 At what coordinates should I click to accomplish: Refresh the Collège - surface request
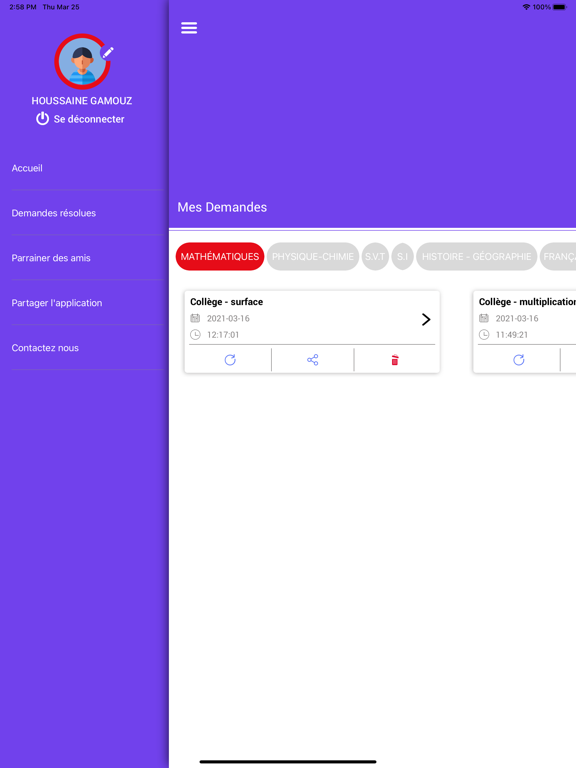pos(230,360)
